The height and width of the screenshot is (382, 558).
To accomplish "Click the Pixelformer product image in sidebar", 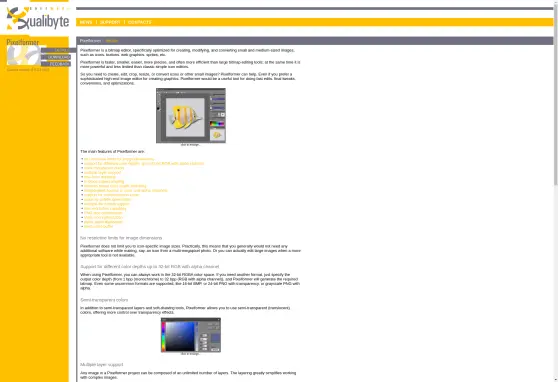I will click(x=23, y=55).
